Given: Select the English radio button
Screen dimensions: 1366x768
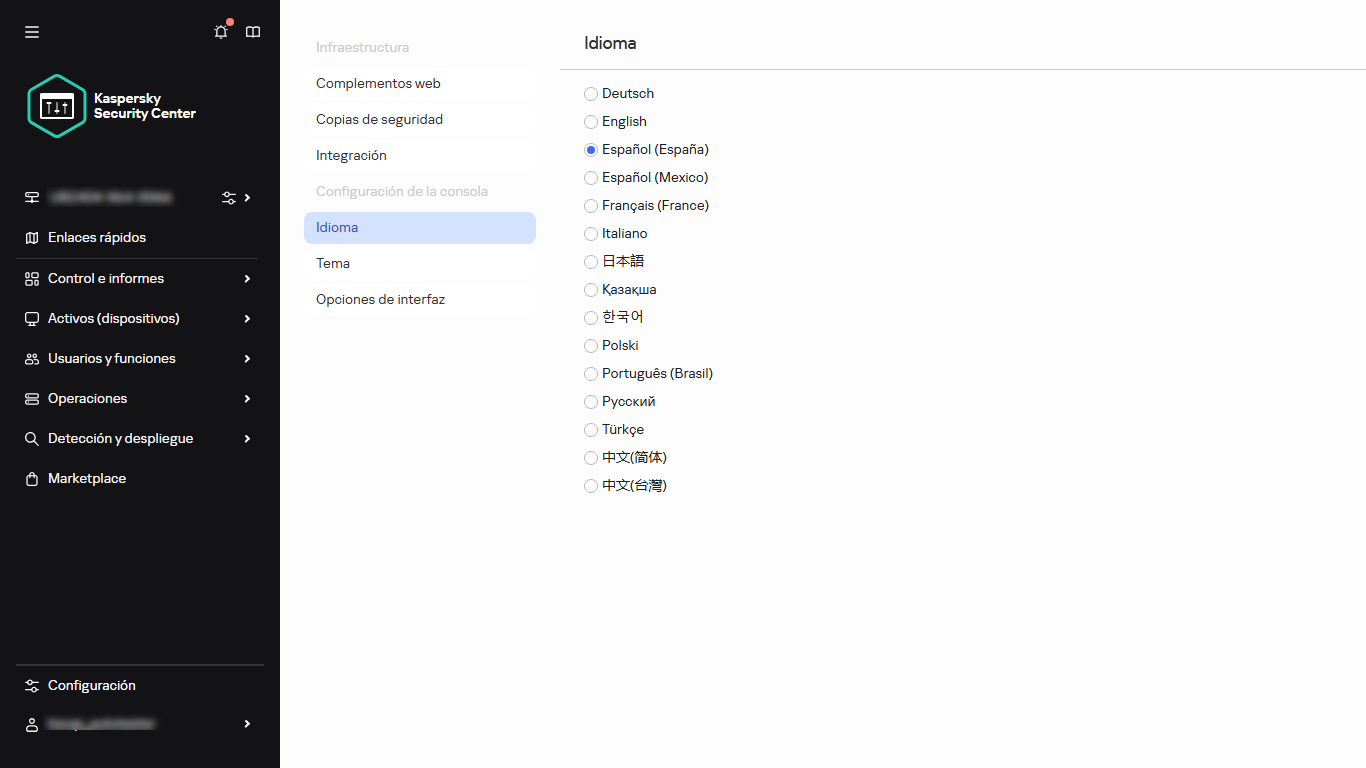Looking at the screenshot, I should point(591,122).
